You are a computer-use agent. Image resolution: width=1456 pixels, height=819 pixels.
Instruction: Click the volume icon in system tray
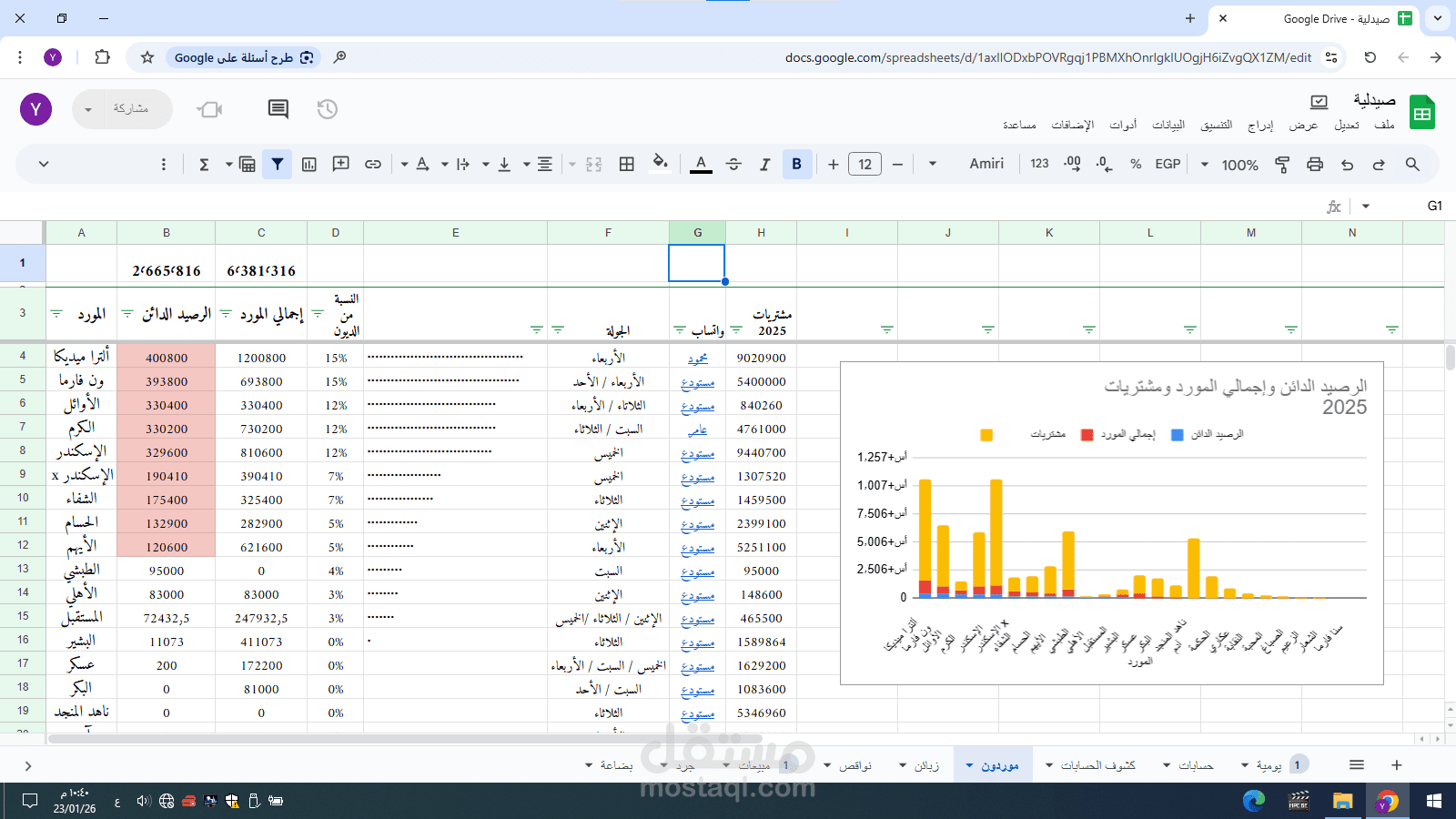143,801
